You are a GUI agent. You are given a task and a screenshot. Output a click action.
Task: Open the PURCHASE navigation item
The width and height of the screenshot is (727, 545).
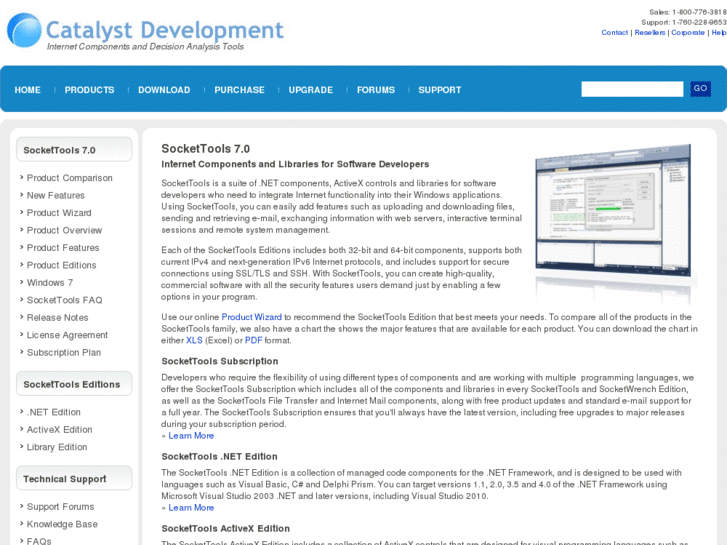pyautogui.click(x=239, y=90)
